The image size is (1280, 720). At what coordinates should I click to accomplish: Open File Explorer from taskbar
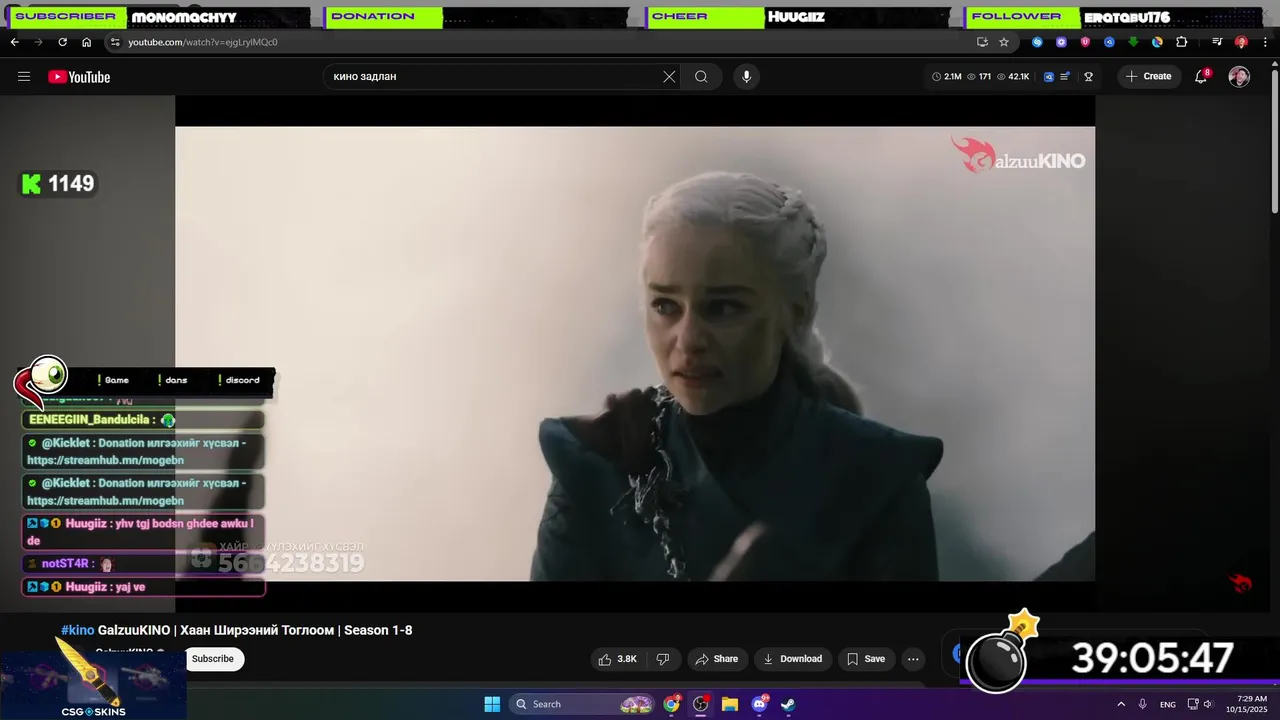730,704
